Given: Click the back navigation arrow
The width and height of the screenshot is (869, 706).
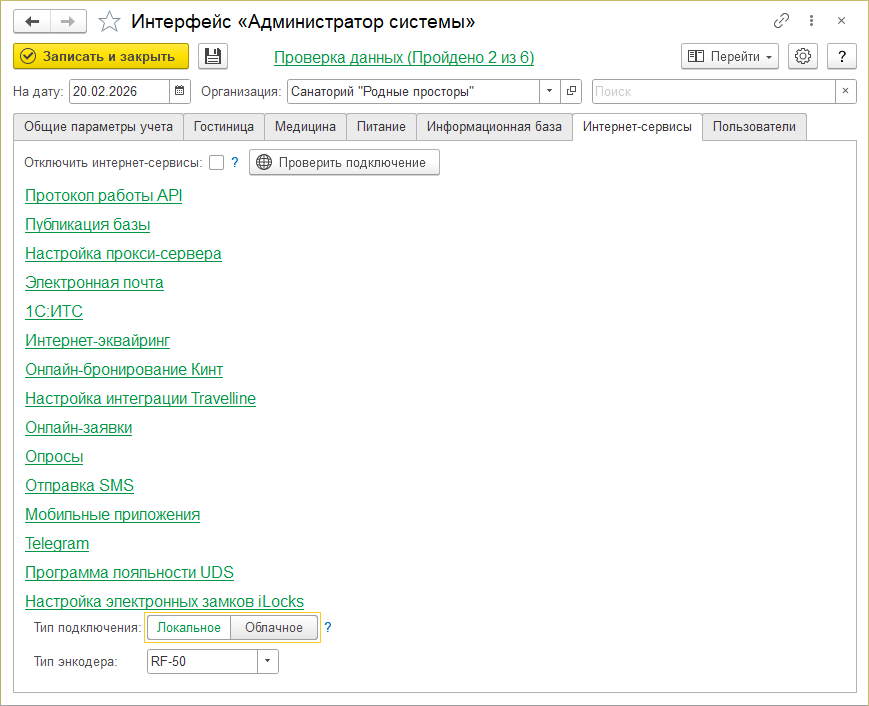Looking at the screenshot, I should (x=32, y=21).
